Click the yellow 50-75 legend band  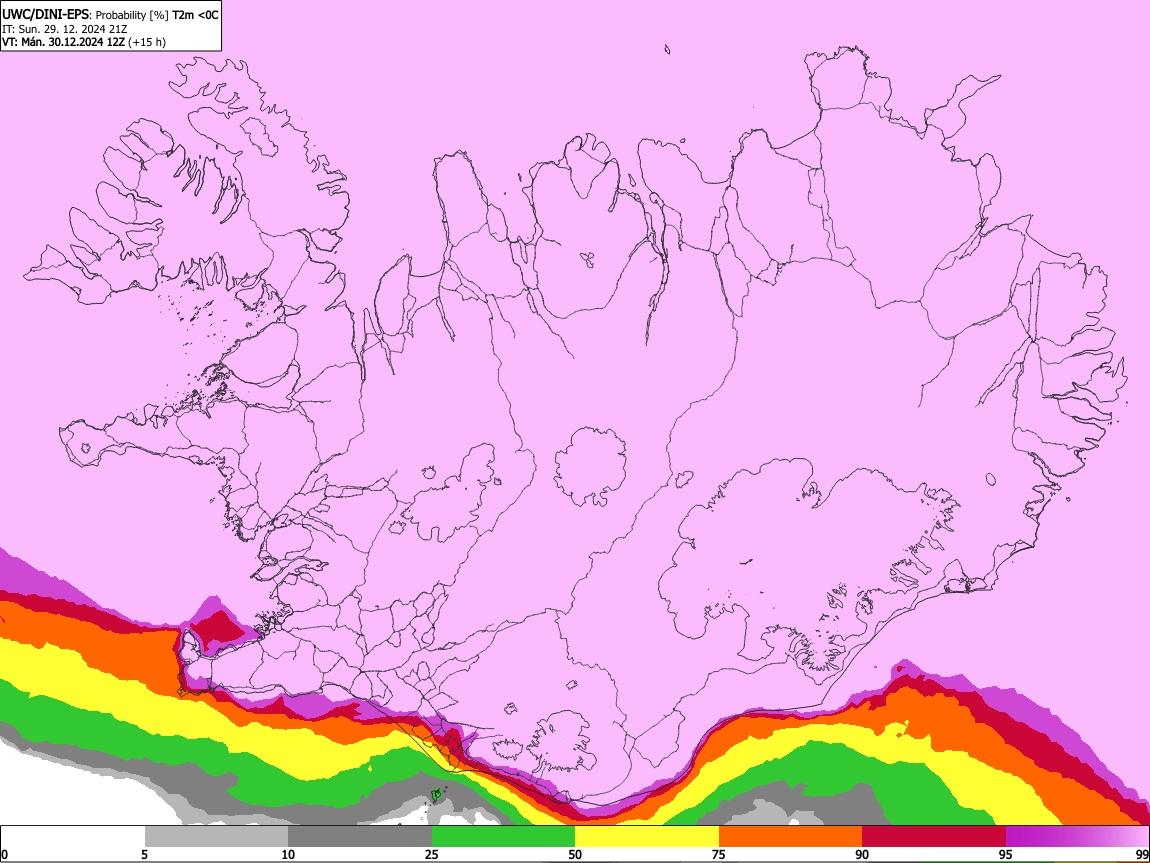coord(647,837)
